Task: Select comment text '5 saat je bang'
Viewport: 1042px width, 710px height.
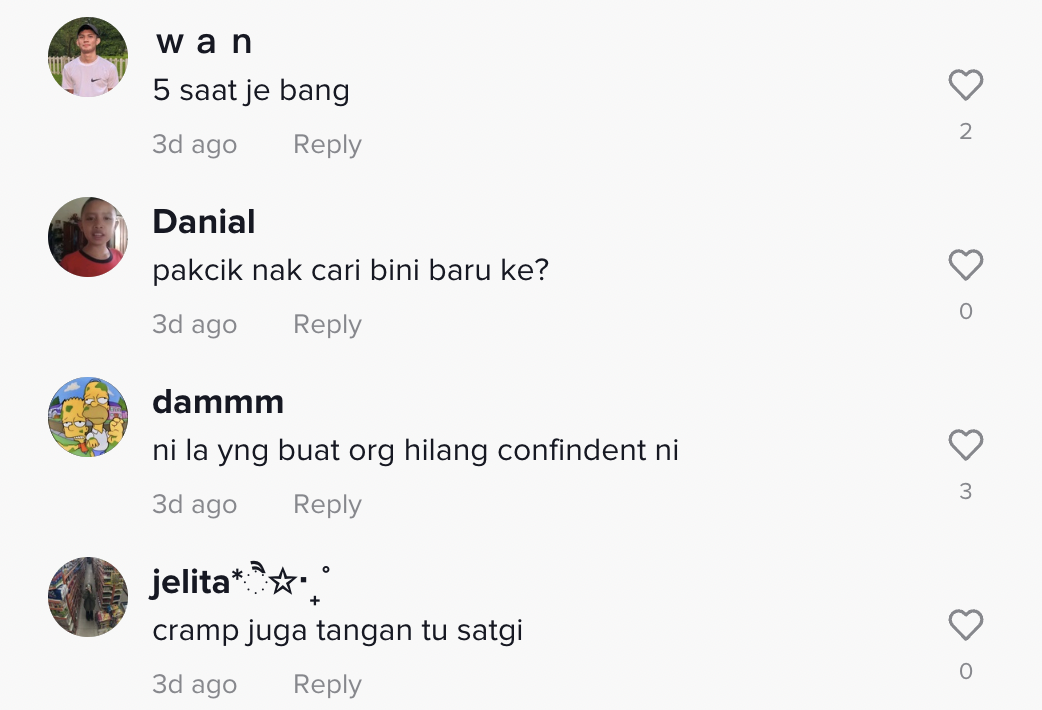Action: pos(251,91)
